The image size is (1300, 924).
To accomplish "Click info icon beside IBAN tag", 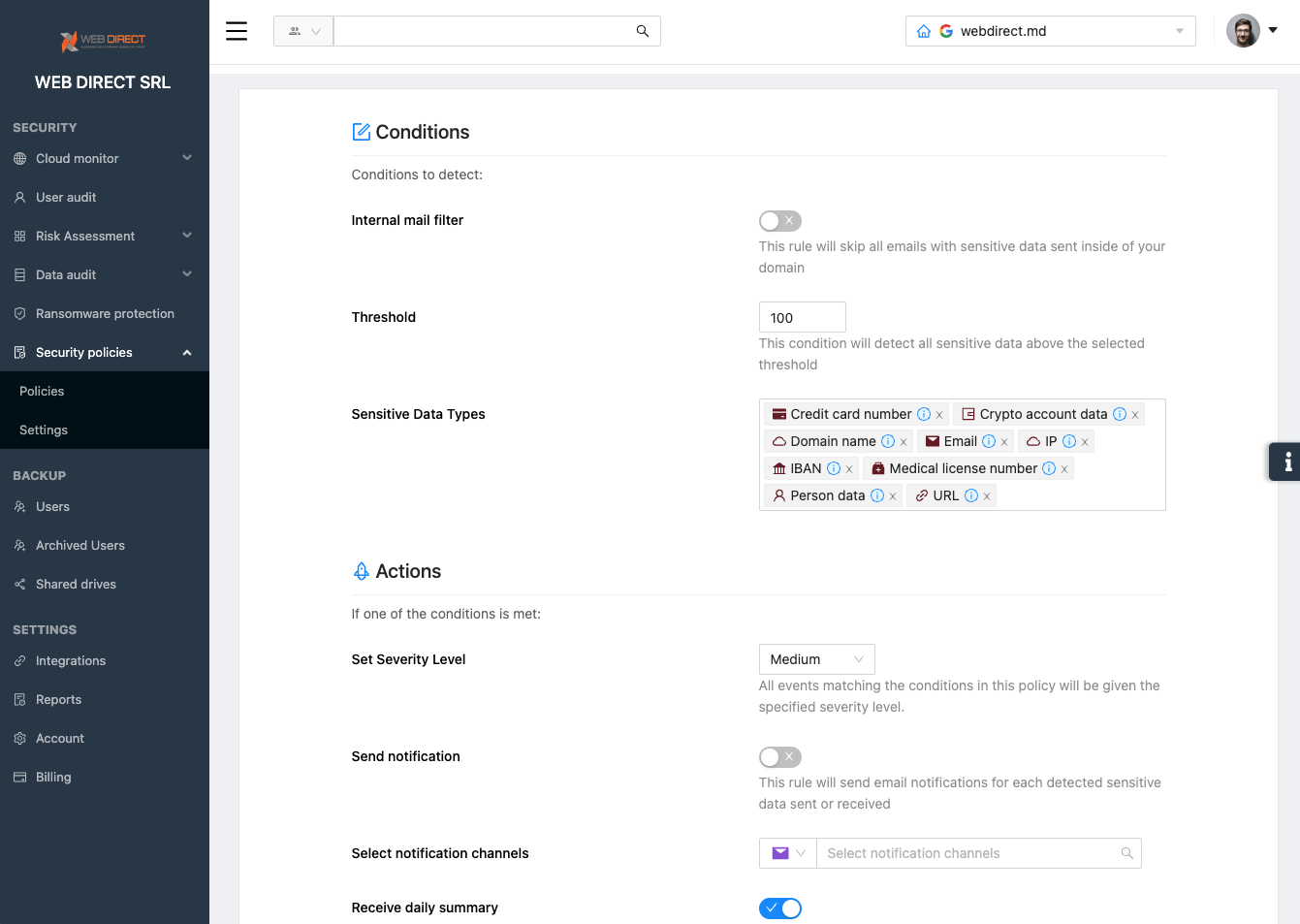I will click(x=834, y=468).
